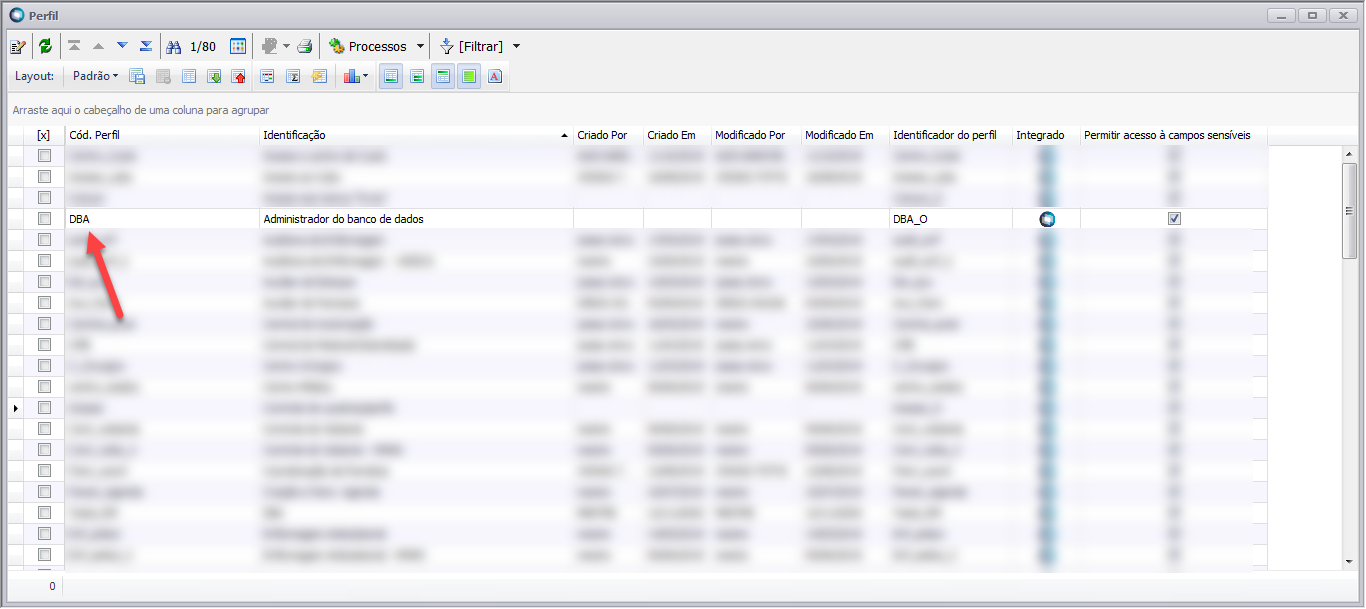
Task: Expand the [Filtrar] dropdown arrow
Action: coord(516,47)
